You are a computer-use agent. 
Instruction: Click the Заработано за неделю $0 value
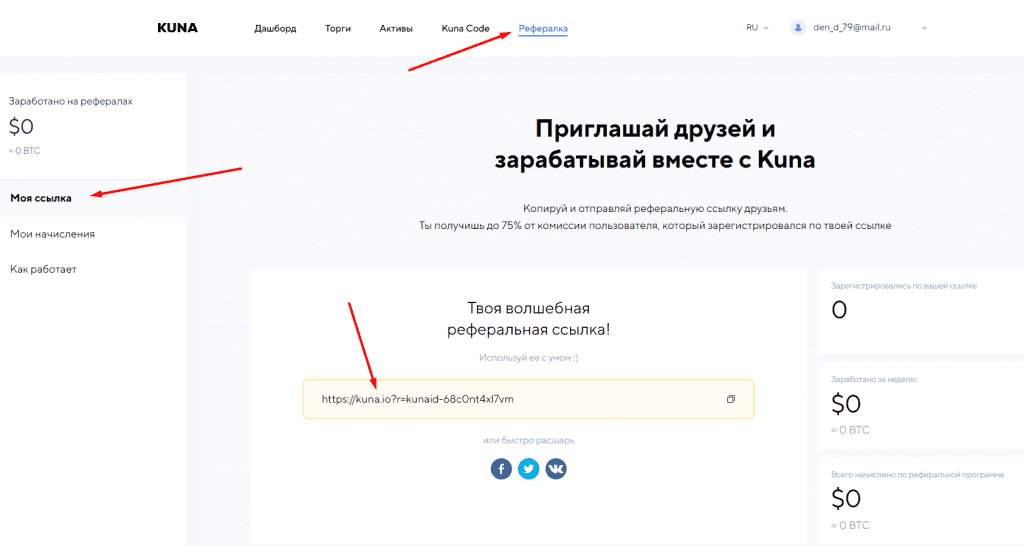pos(846,404)
